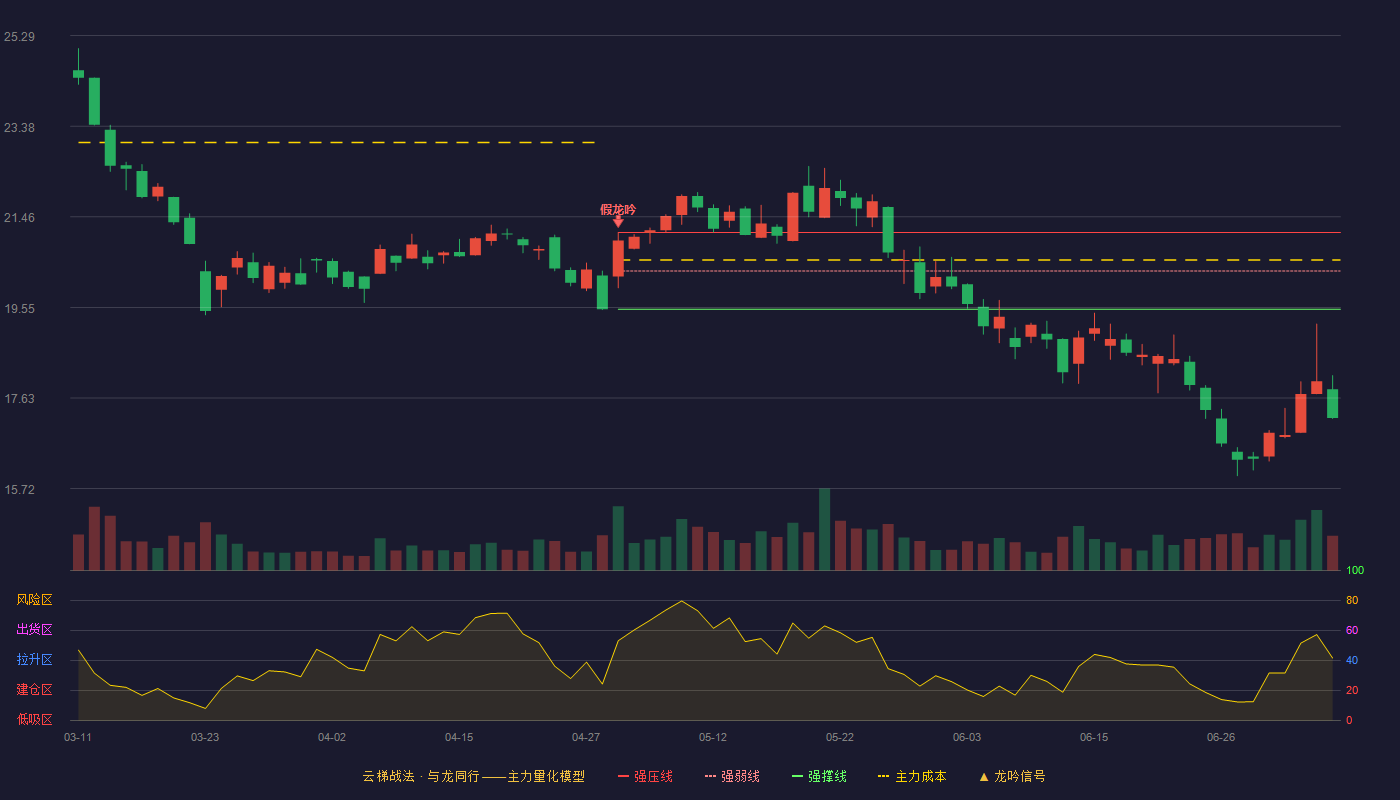The image size is (1400, 800).
Task: Select the 云梯战法 主力量化模型 legend title
Action: 474,776
